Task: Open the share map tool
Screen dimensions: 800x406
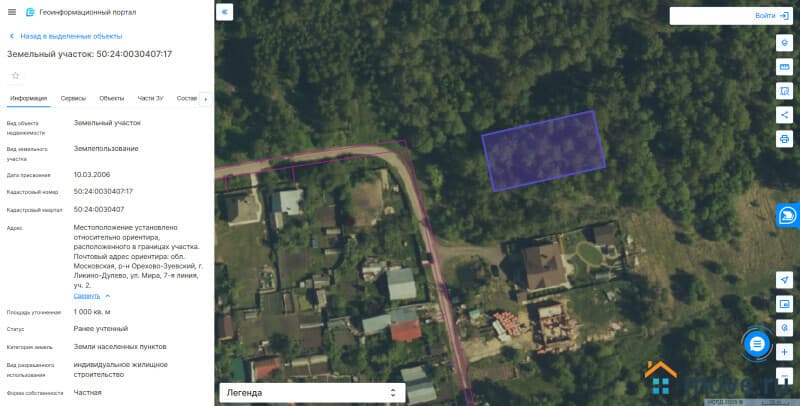Action: click(784, 115)
